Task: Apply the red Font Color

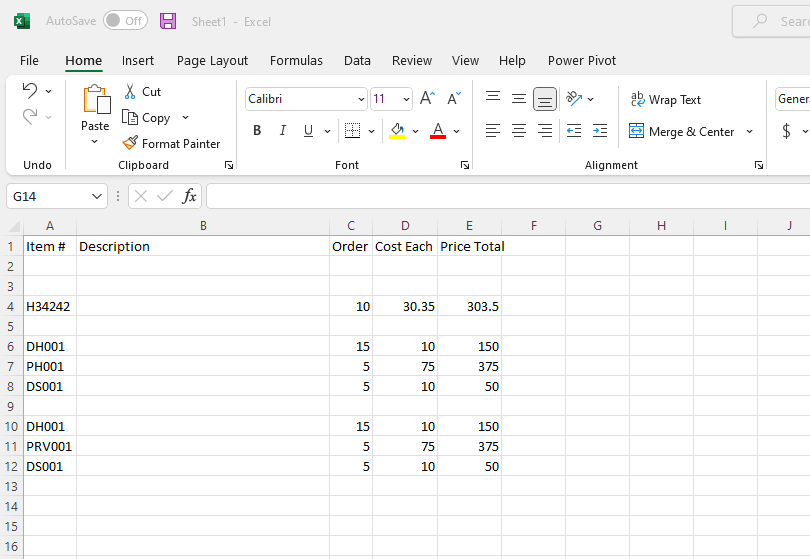Action: [x=438, y=130]
